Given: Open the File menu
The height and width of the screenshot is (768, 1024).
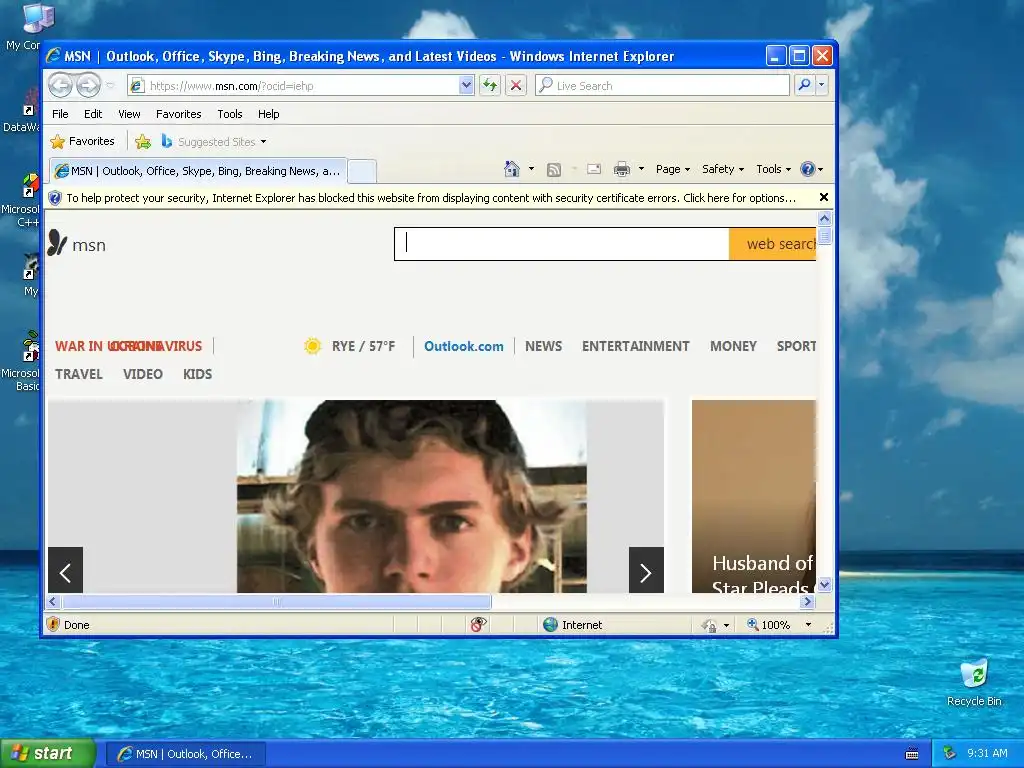Looking at the screenshot, I should pos(60,114).
